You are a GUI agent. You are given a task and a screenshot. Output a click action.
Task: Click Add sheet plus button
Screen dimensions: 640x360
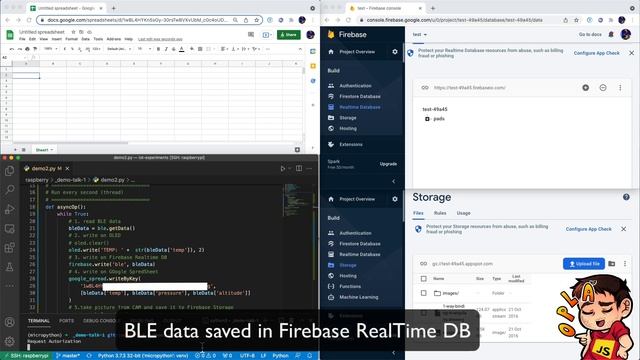(15, 150)
